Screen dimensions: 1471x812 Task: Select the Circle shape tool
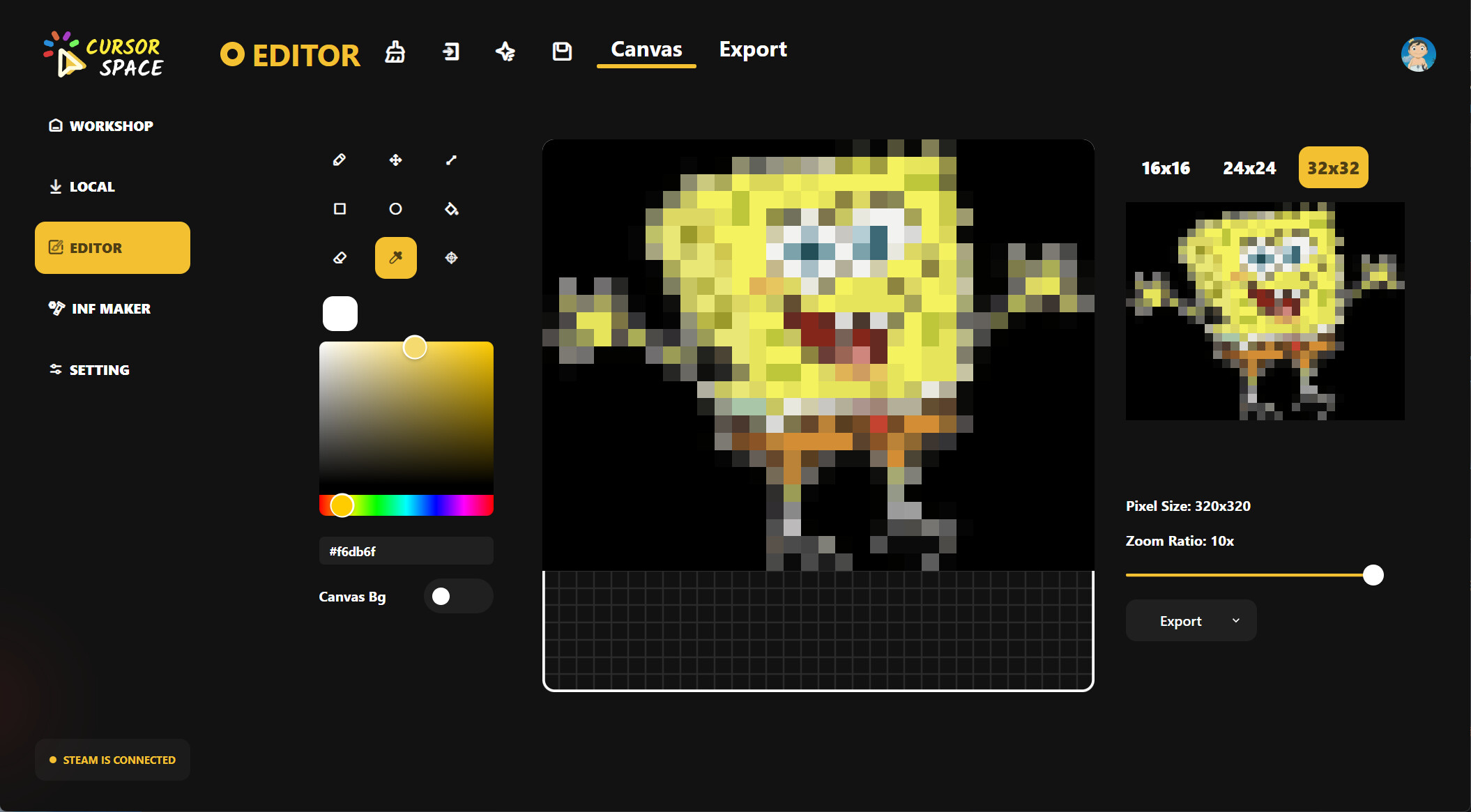(x=395, y=208)
